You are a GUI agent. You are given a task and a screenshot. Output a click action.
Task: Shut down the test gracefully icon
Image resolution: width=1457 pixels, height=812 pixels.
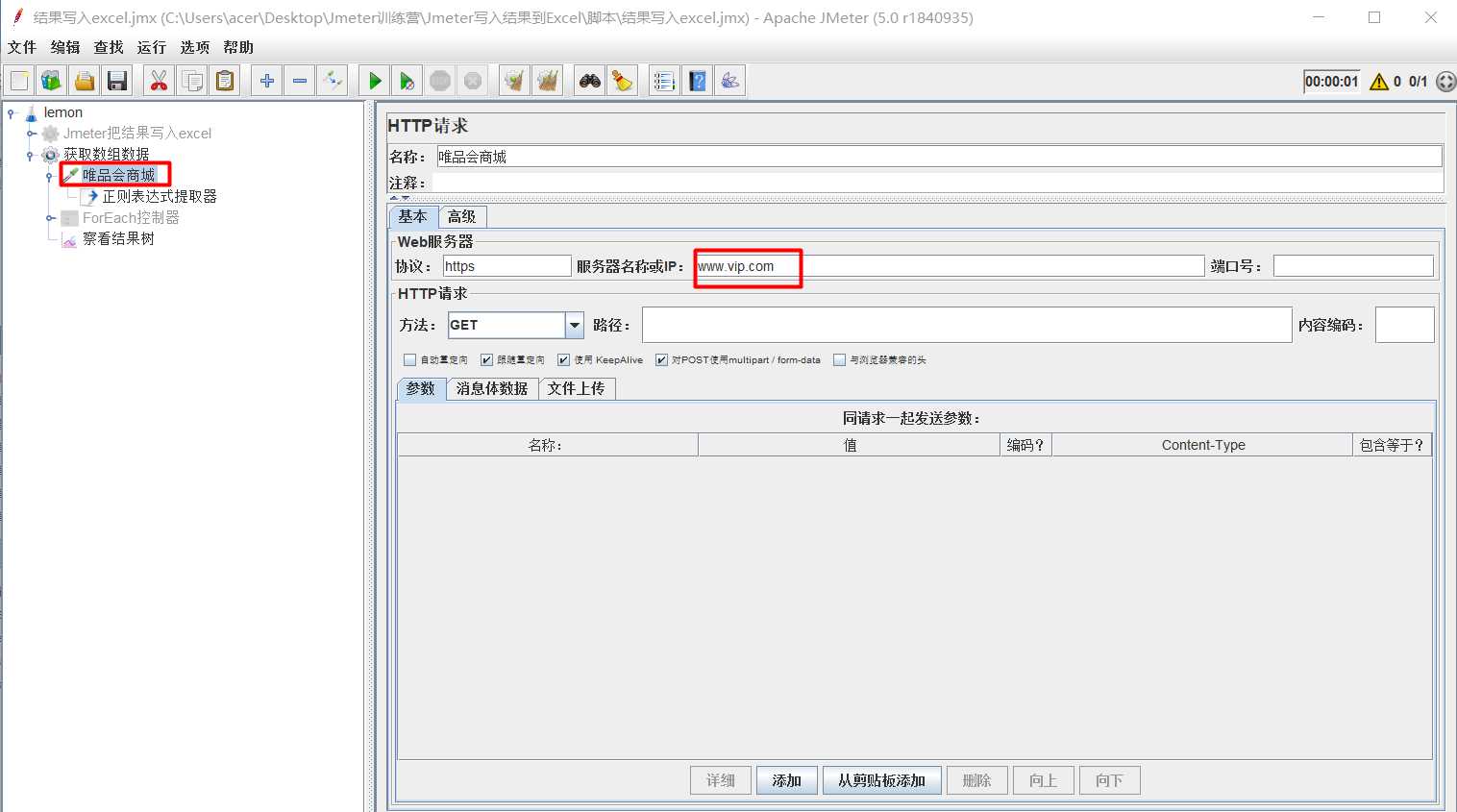tap(473, 81)
